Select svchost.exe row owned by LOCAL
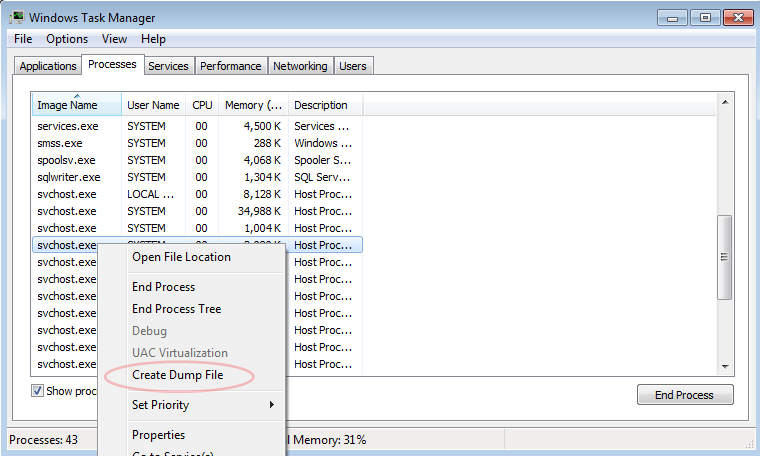Viewport: 760px width, 456px height. pyautogui.click(x=197, y=194)
